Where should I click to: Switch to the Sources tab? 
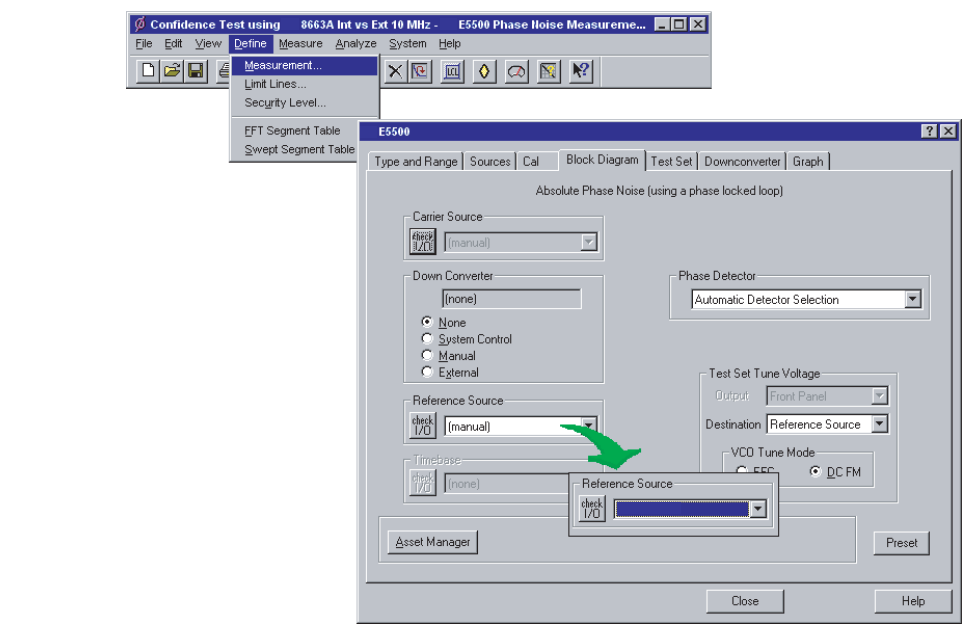490,162
